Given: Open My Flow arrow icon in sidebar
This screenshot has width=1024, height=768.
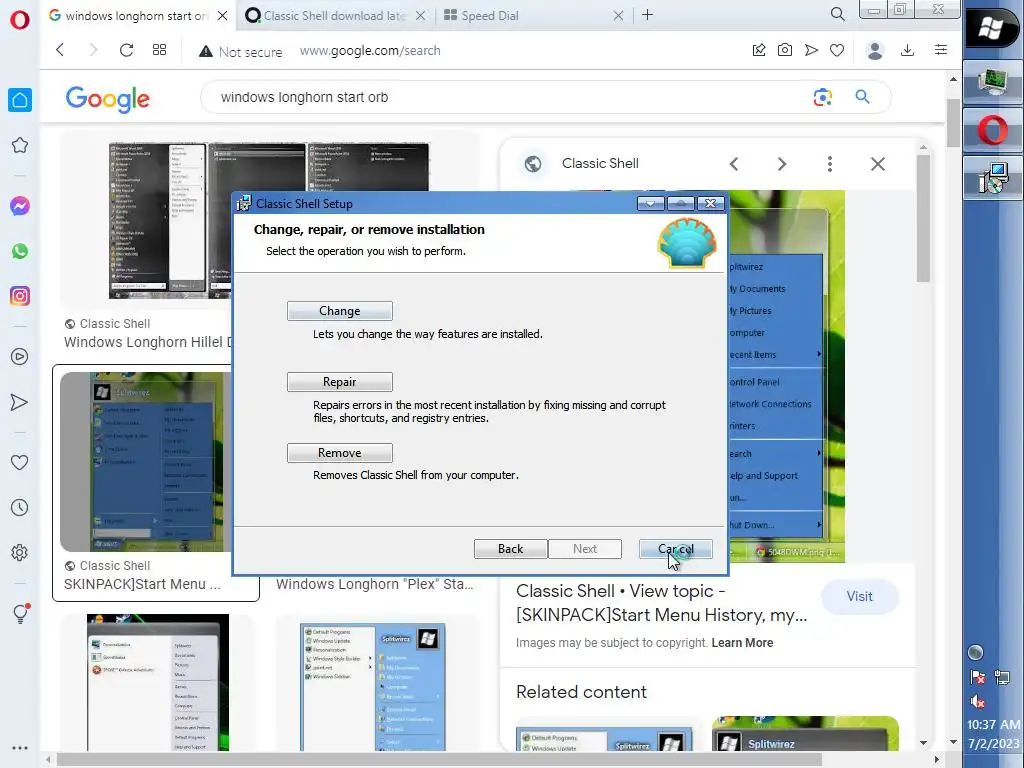Looking at the screenshot, I should click(20, 402).
